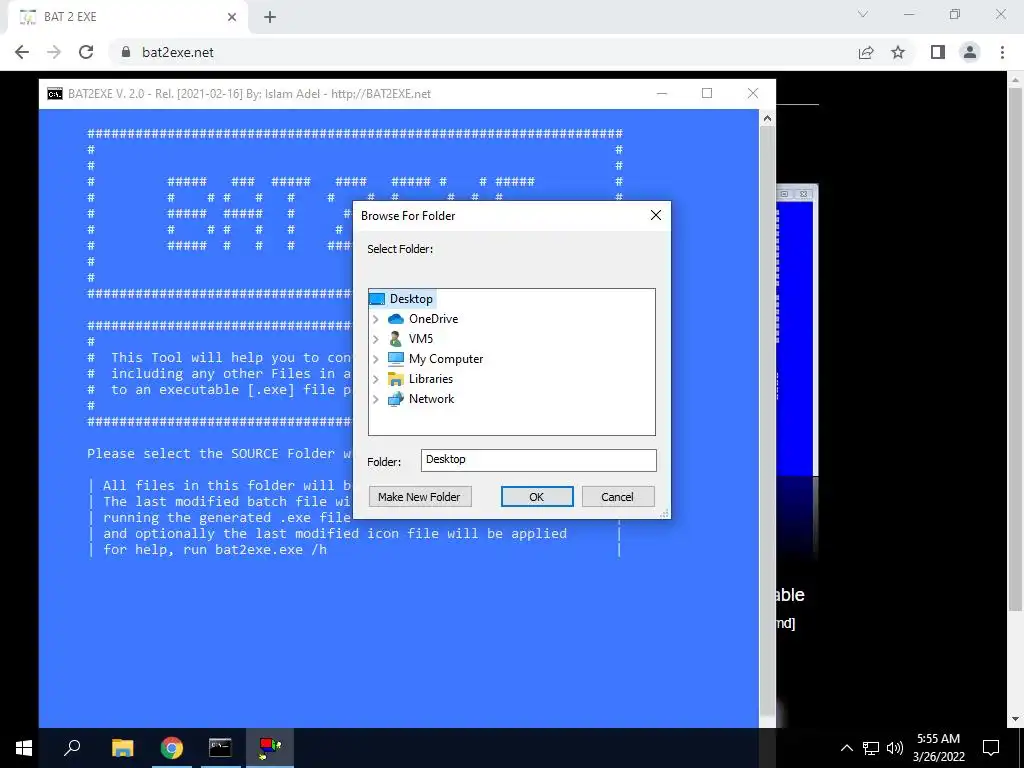
Task: Open the Windows Start menu
Action: point(24,748)
